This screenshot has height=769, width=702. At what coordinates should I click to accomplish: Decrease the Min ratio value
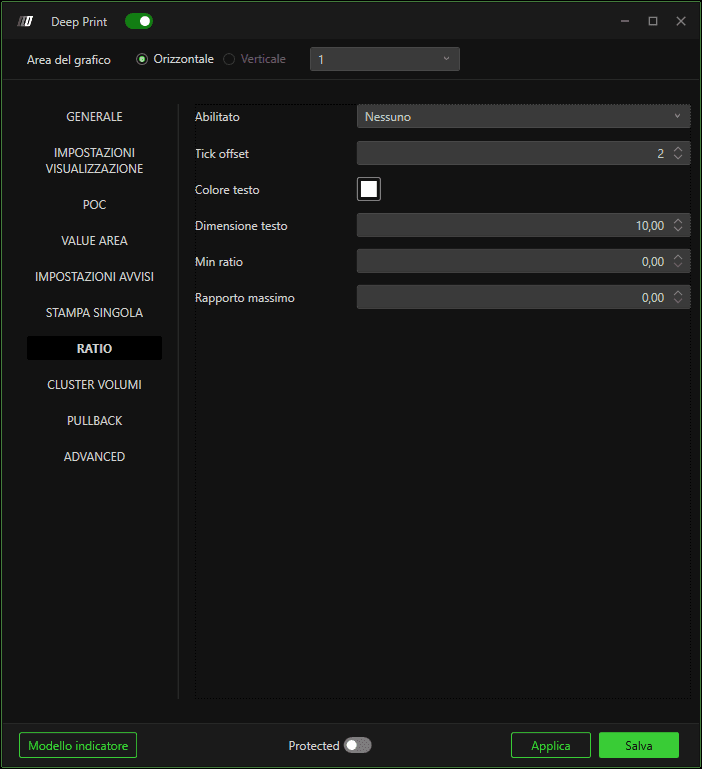677,265
